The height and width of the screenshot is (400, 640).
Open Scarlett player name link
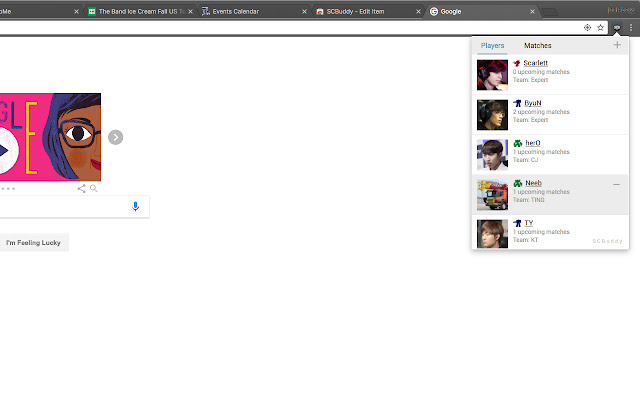click(x=536, y=63)
